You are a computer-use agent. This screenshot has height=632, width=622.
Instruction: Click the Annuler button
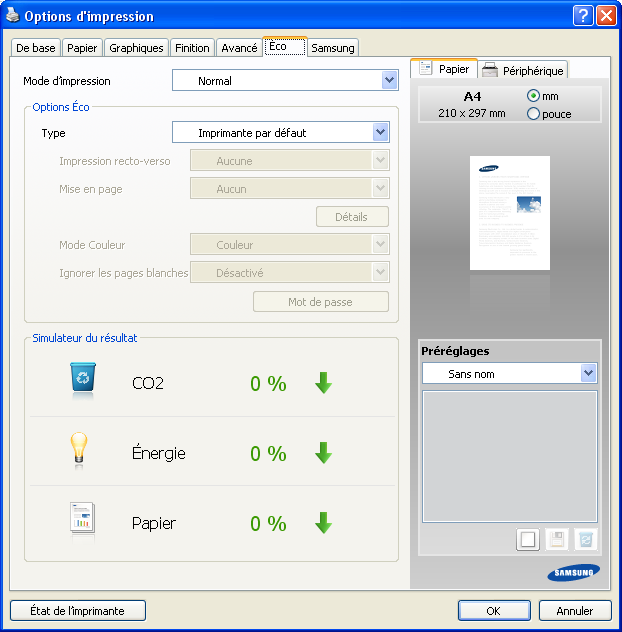(x=575, y=611)
